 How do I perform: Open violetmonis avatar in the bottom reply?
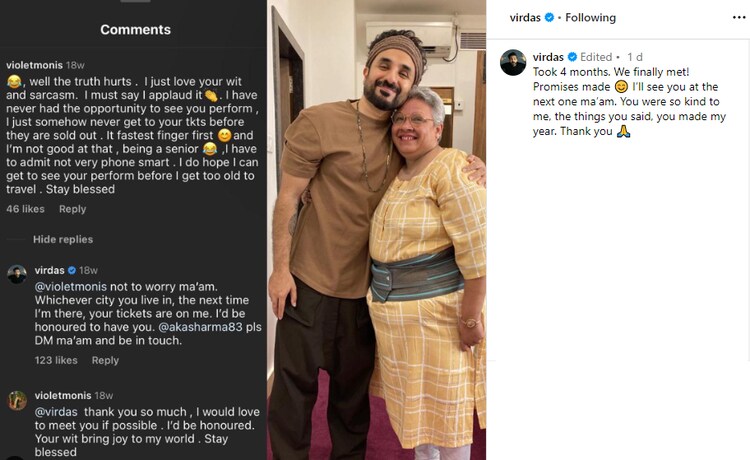[x=17, y=400]
